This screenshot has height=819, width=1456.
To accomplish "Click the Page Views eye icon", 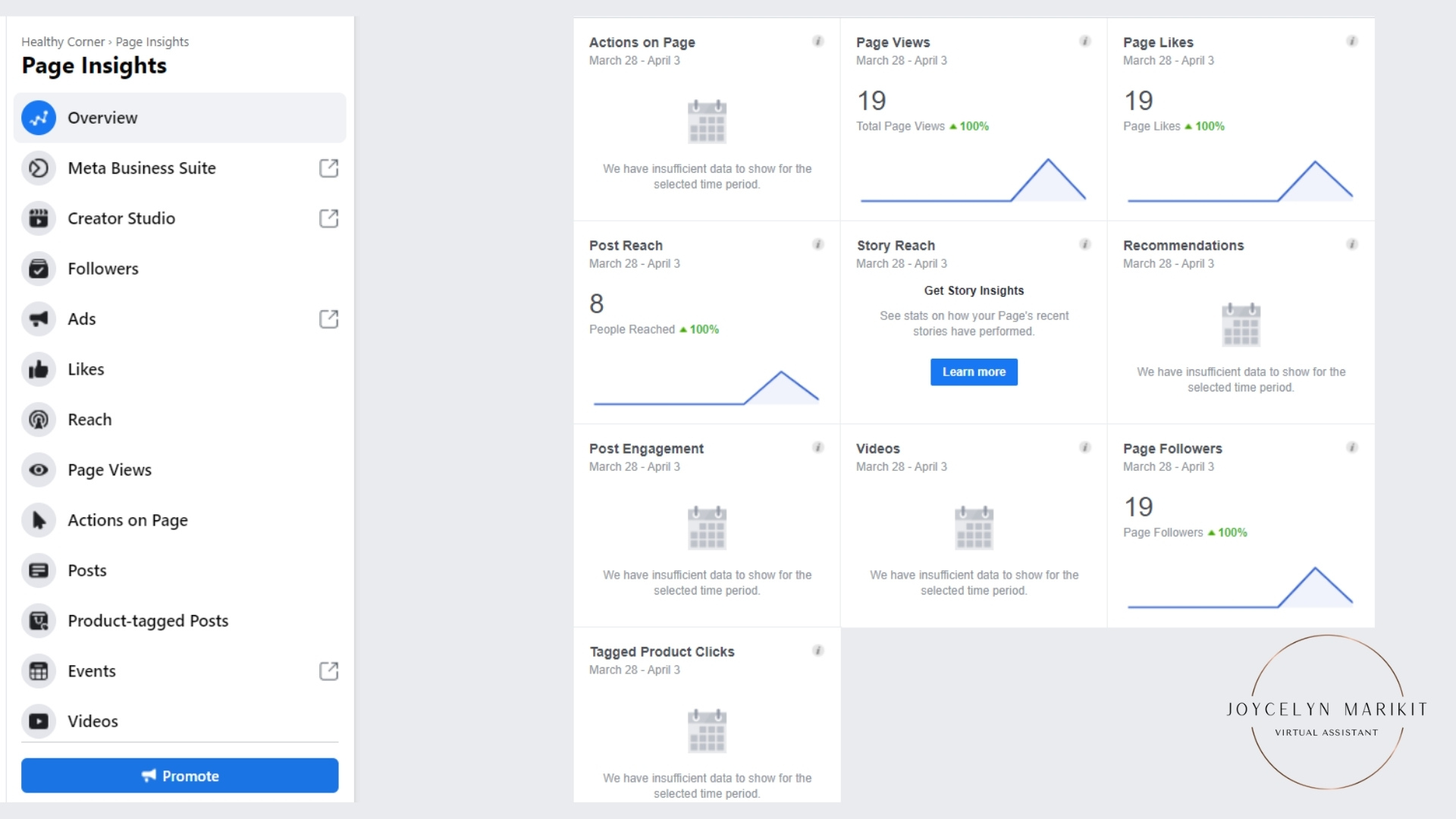I will [39, 470].
